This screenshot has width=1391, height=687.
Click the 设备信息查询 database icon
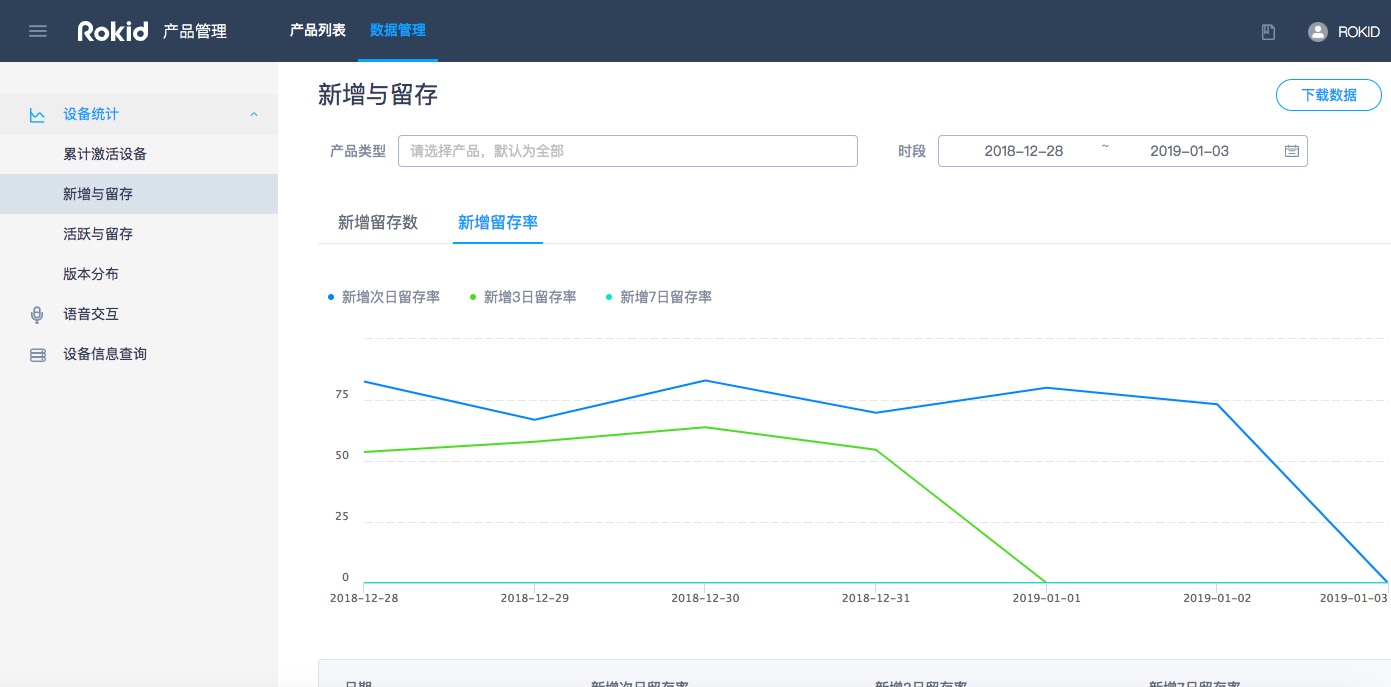38,355
